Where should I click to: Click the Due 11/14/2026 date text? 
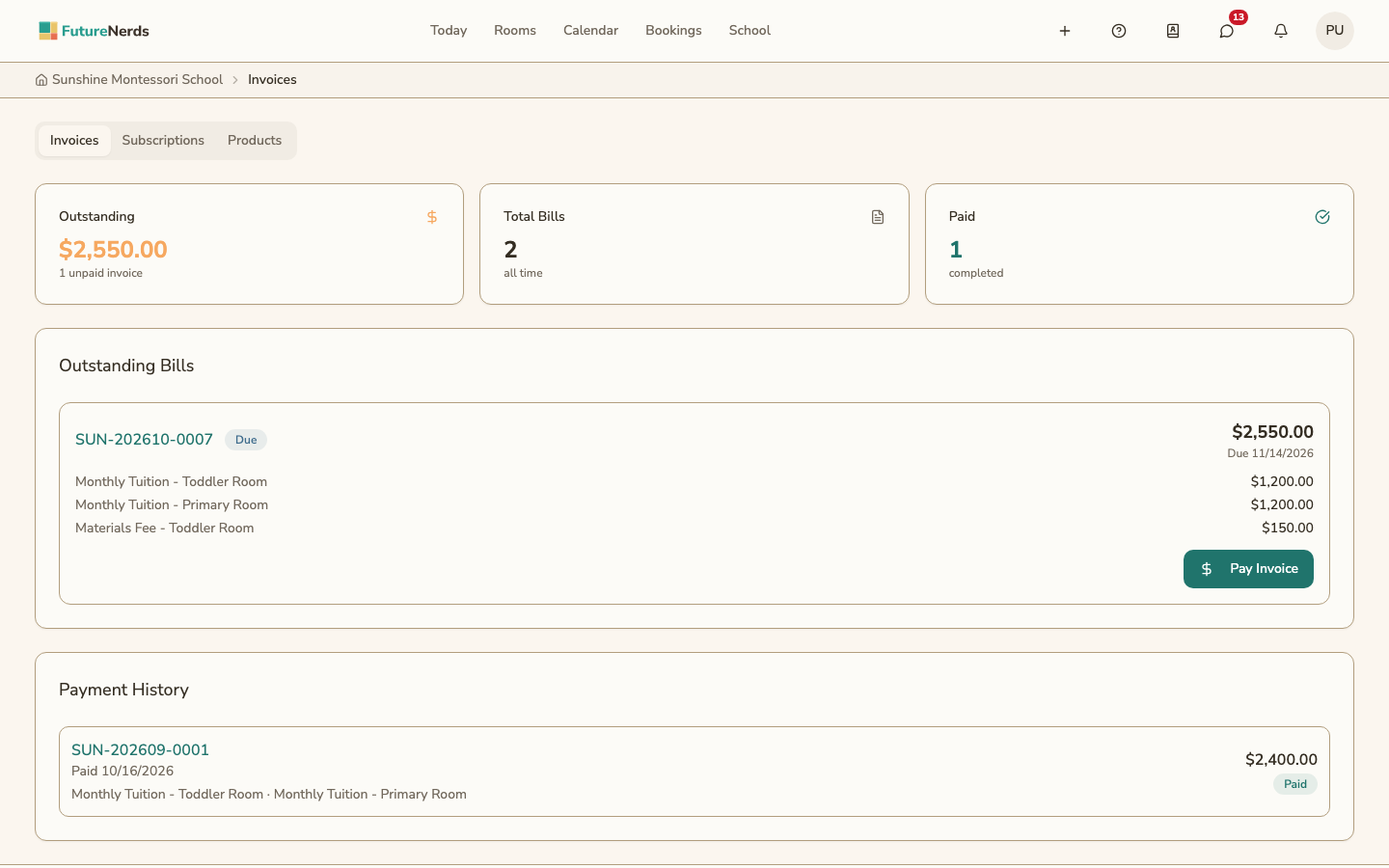click(x=1270, y=453)
